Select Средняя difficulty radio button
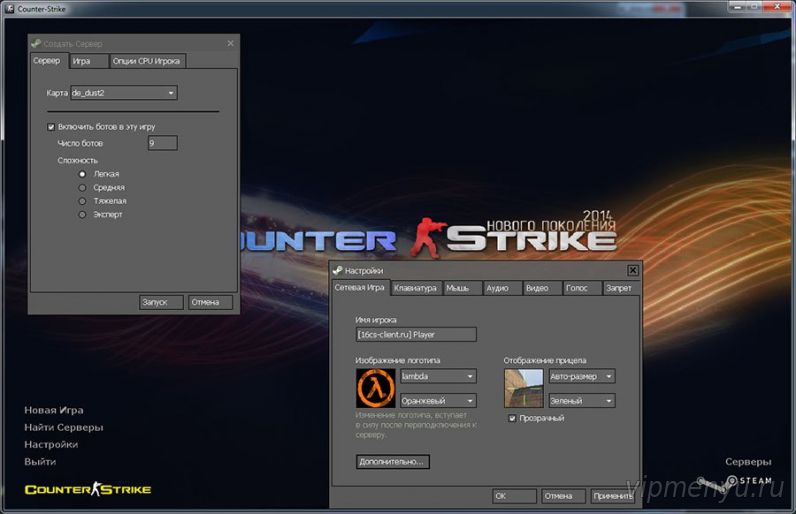The width and height of the screenshot is (796, 514). tap(82, 188)
